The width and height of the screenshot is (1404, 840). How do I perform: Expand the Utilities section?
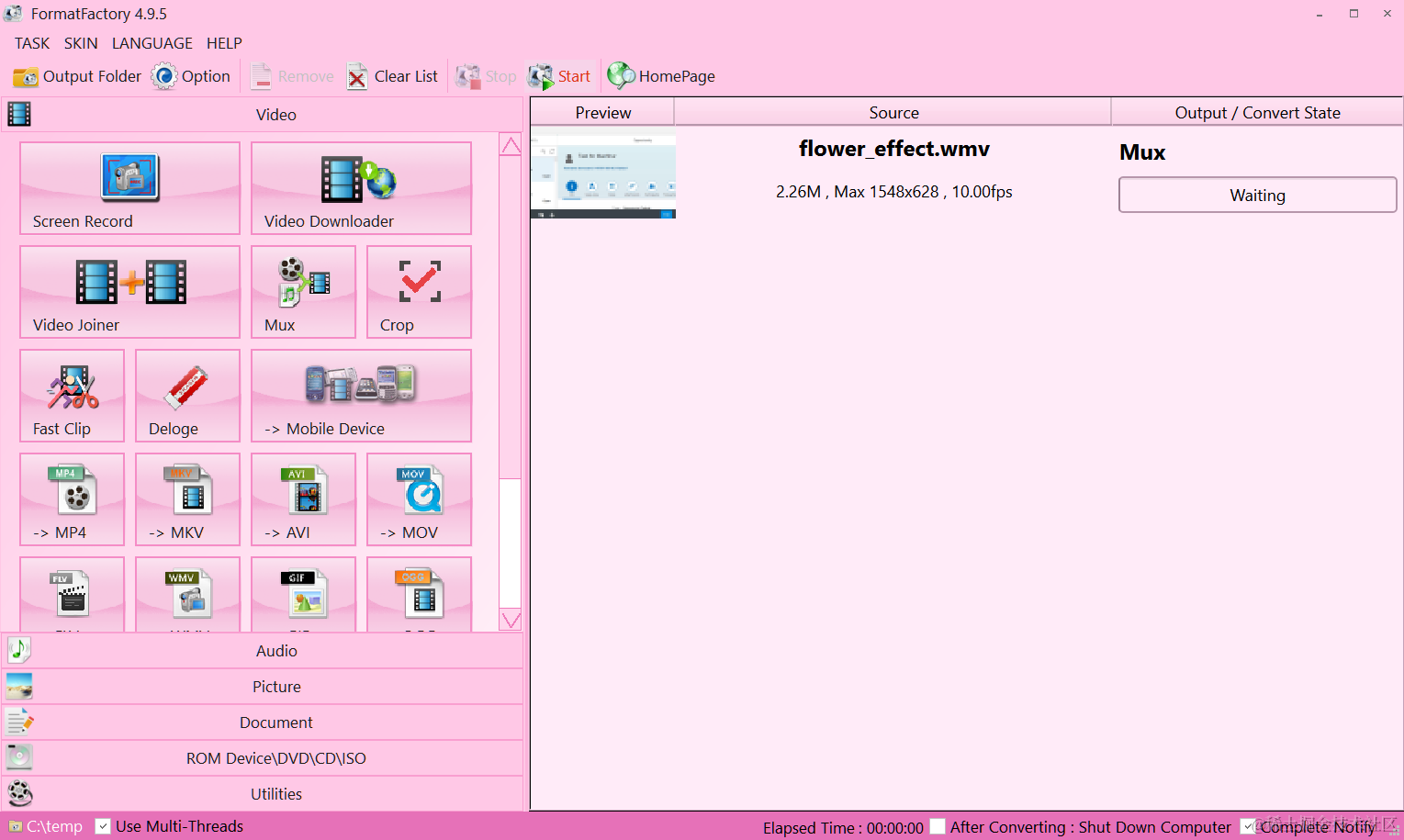pos(263,794)
